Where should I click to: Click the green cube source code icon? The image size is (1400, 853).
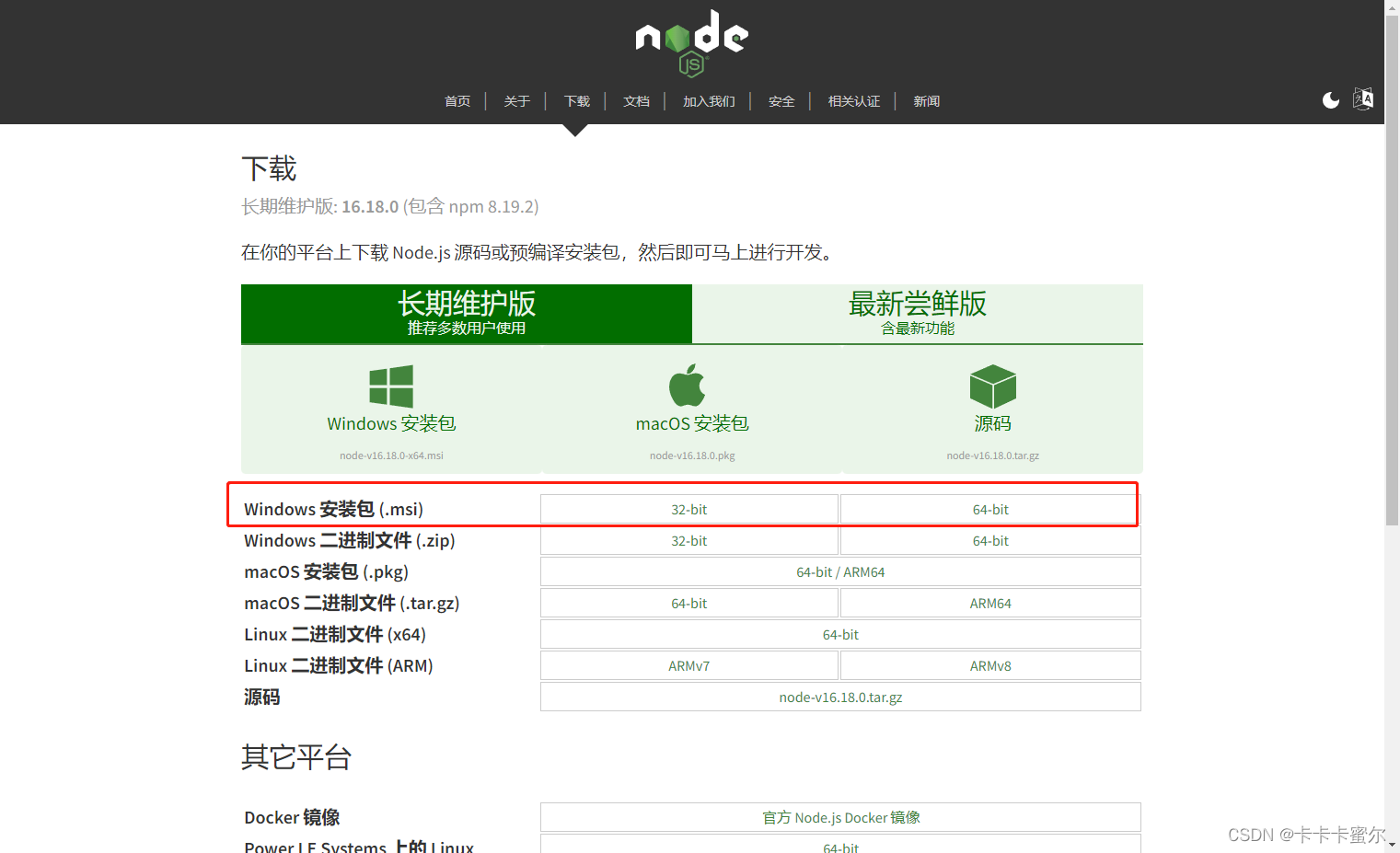click(992, 386)
